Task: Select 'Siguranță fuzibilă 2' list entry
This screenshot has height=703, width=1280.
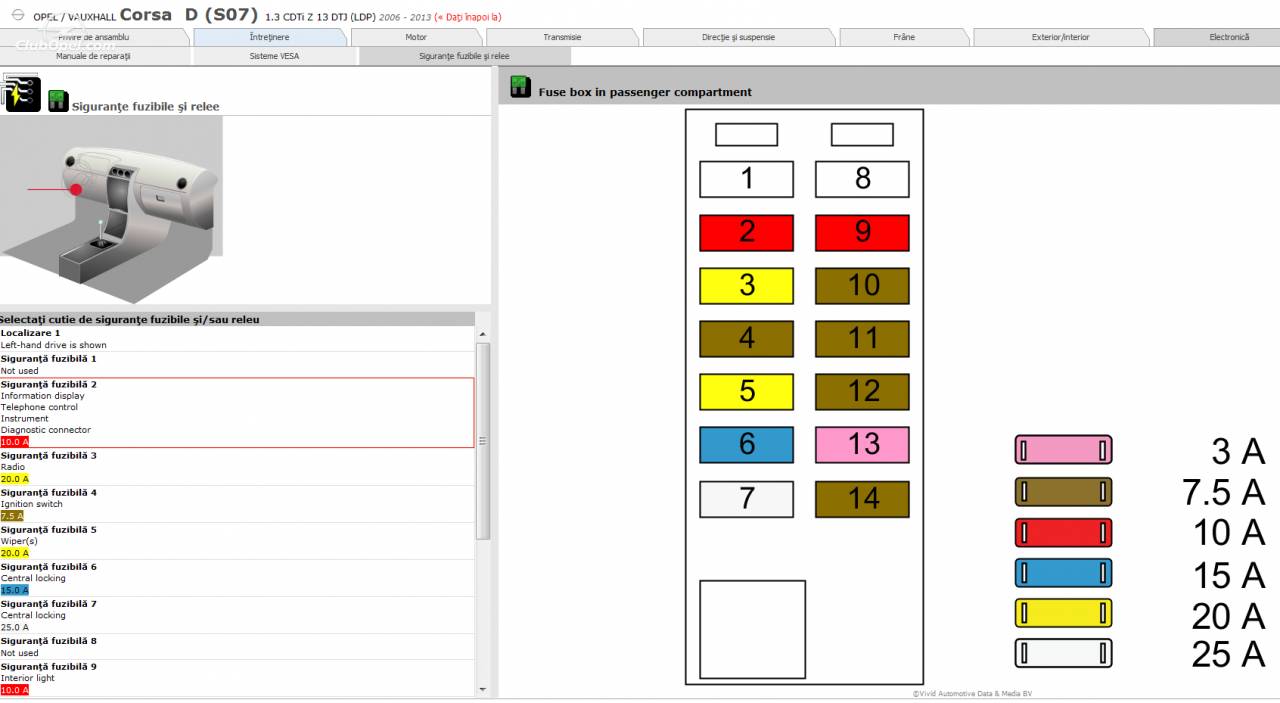Action: pos(237,413)
